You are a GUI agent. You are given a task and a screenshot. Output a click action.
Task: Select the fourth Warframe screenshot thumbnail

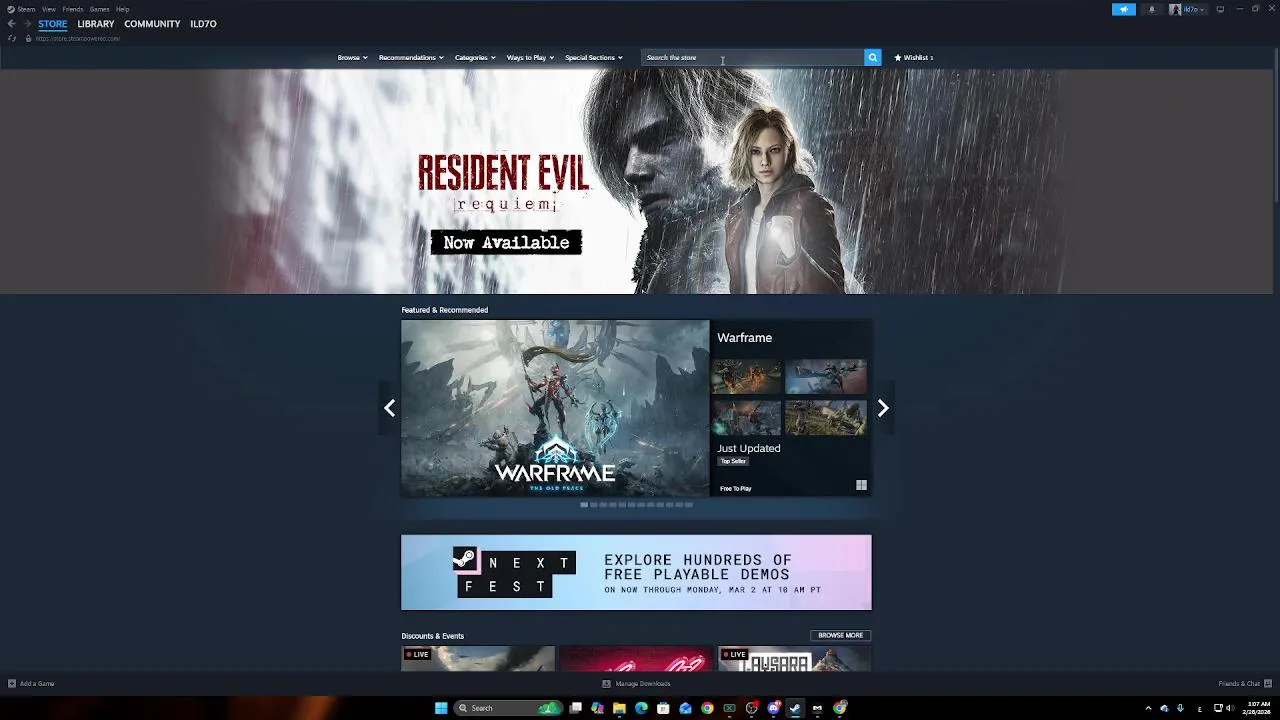pos(826,417)
